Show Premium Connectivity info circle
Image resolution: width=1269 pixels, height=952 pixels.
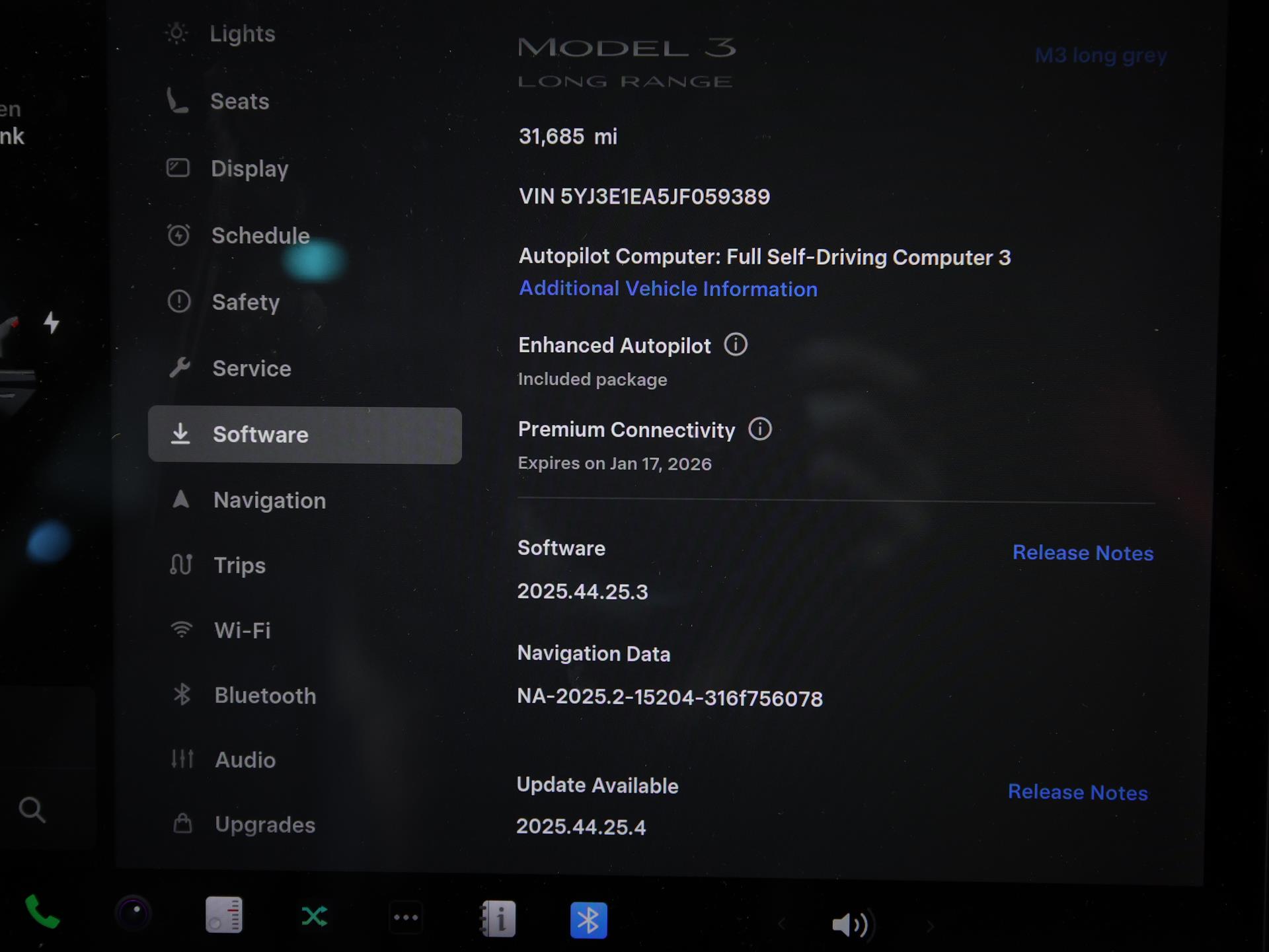(x=760, y=429)
